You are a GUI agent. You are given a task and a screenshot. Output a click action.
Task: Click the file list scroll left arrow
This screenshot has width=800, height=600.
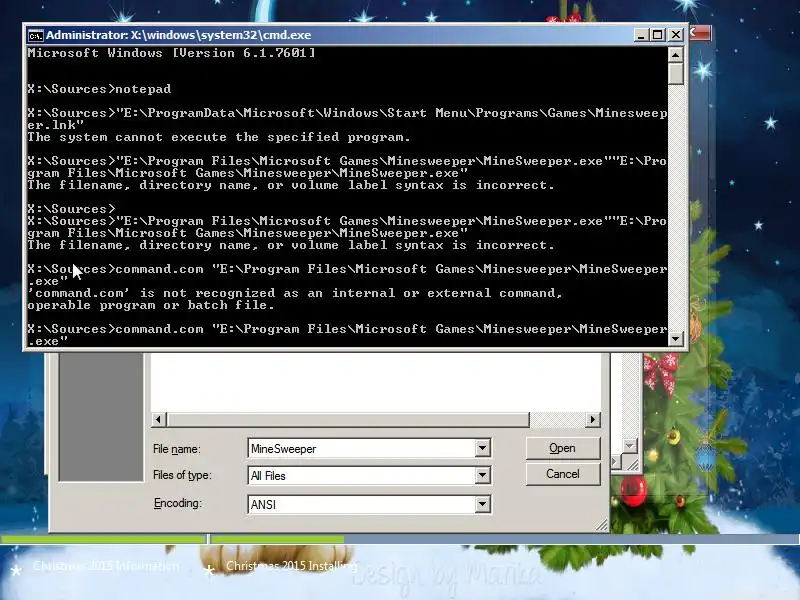[158, 419]
